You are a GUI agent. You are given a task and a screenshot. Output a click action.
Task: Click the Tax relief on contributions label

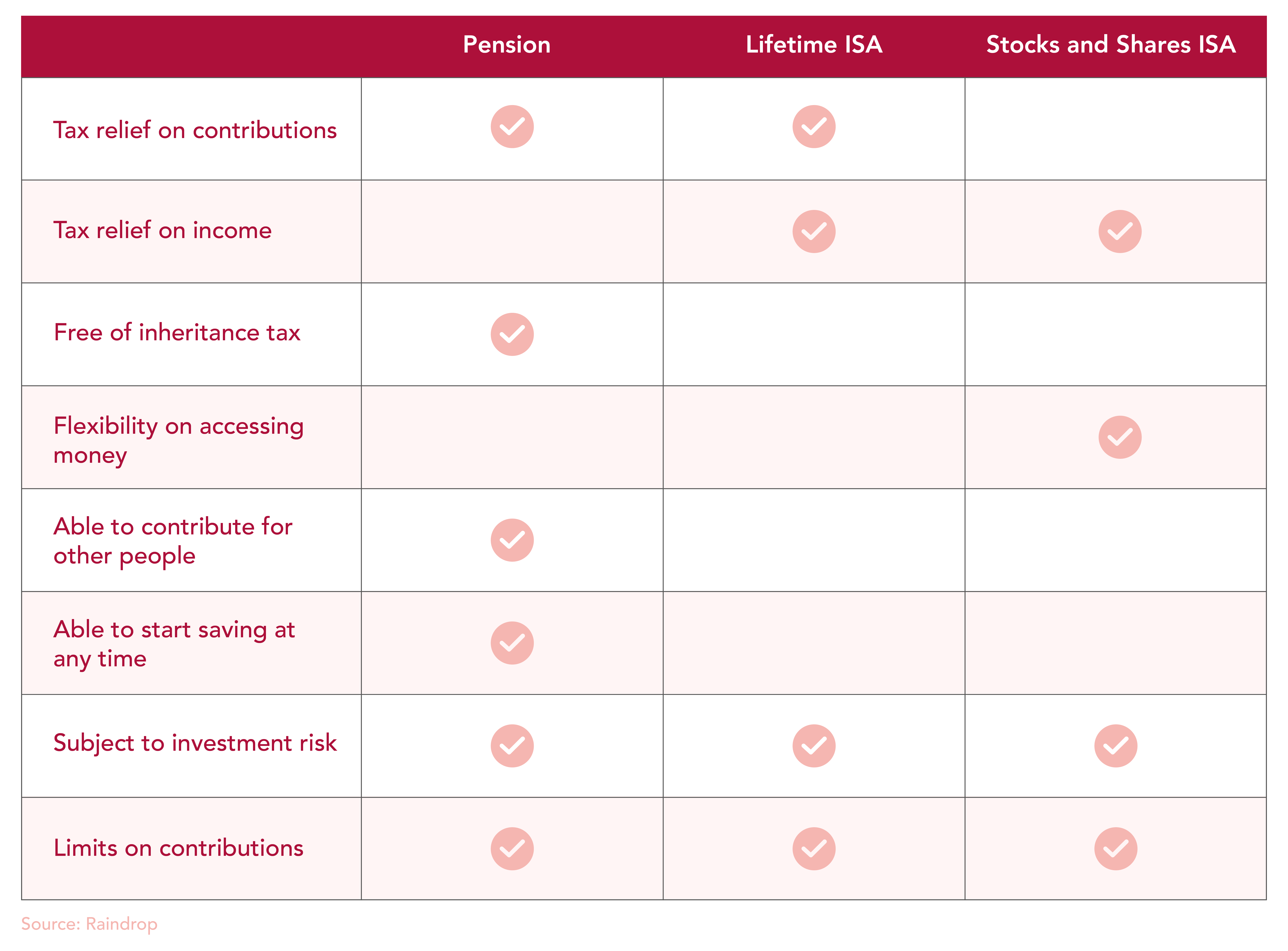(x=195, y=130)
